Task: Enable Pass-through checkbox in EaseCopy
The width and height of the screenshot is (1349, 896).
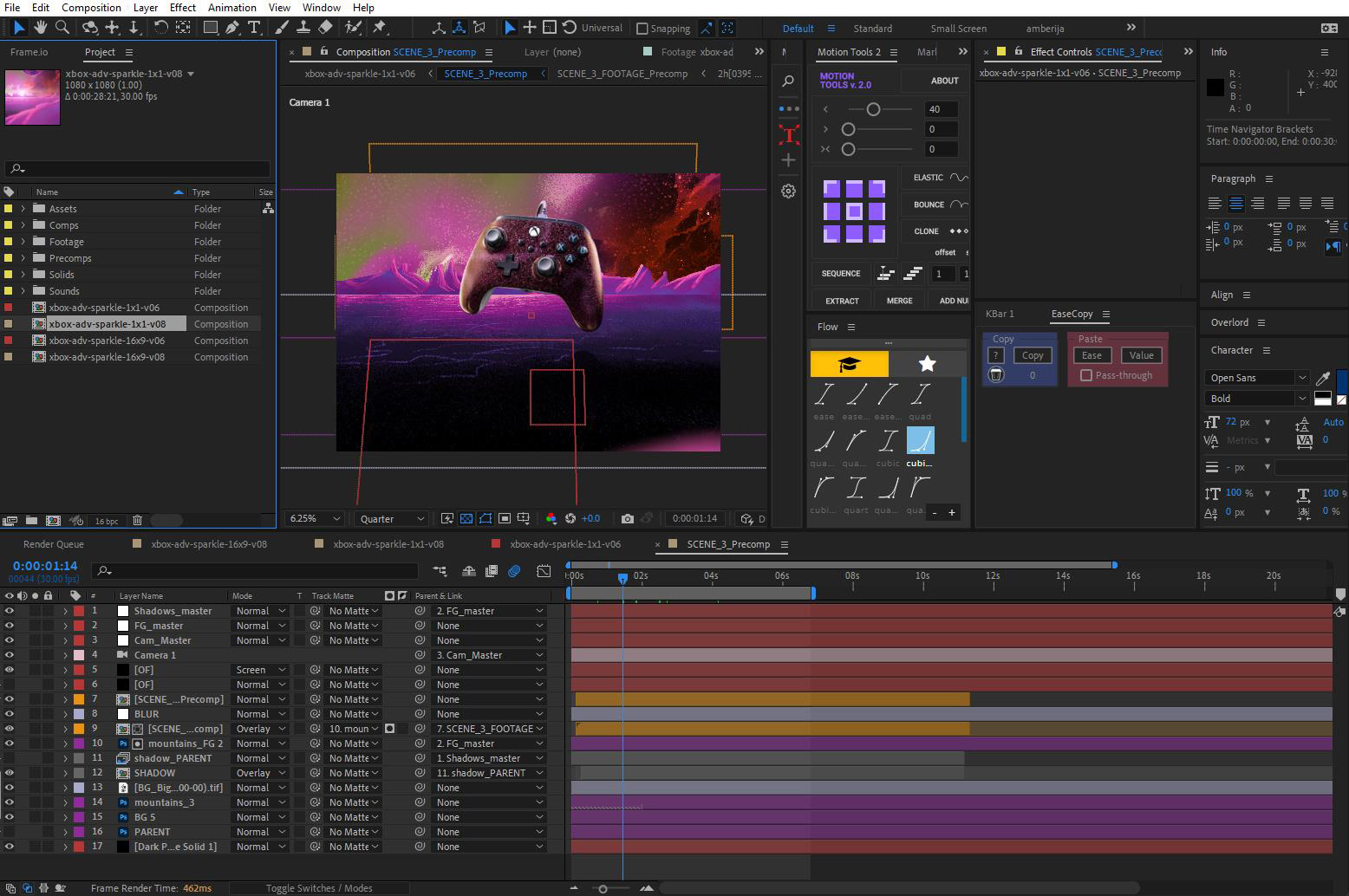Action: (1086, 375)
